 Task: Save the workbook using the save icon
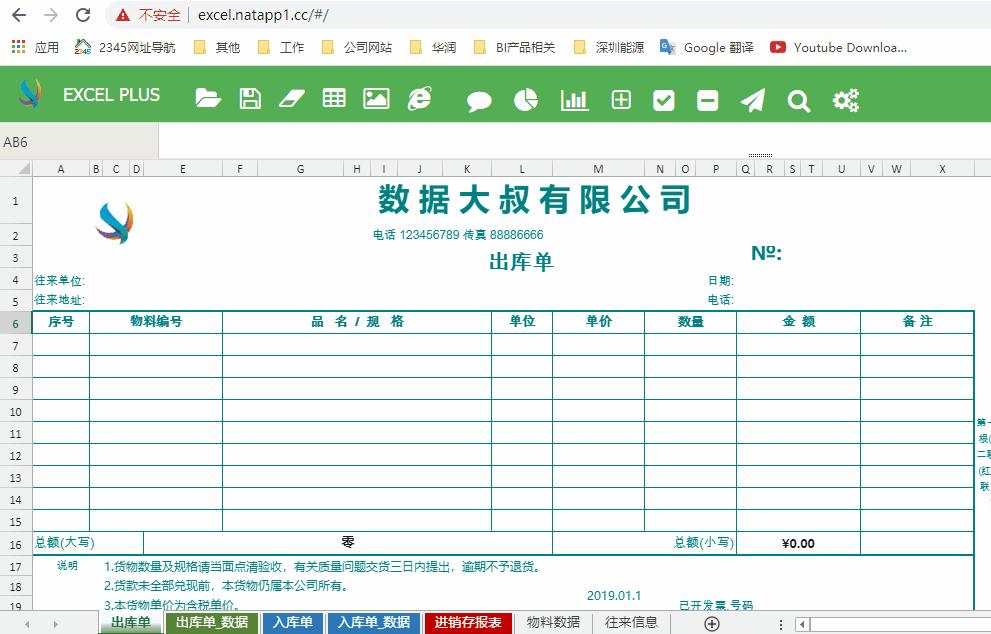point(248,98)
